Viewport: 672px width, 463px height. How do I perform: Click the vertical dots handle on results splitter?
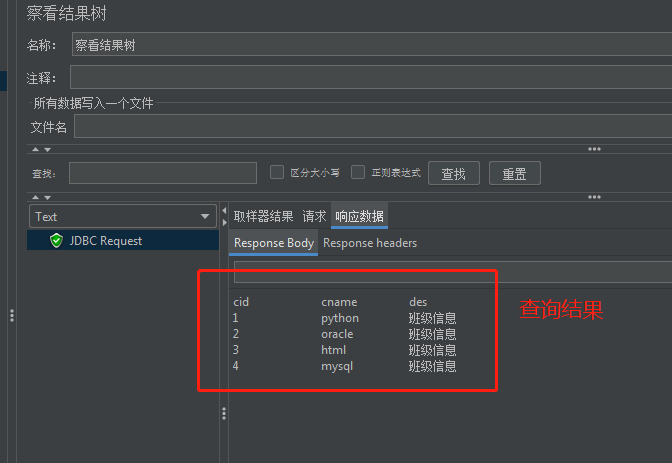224,413
